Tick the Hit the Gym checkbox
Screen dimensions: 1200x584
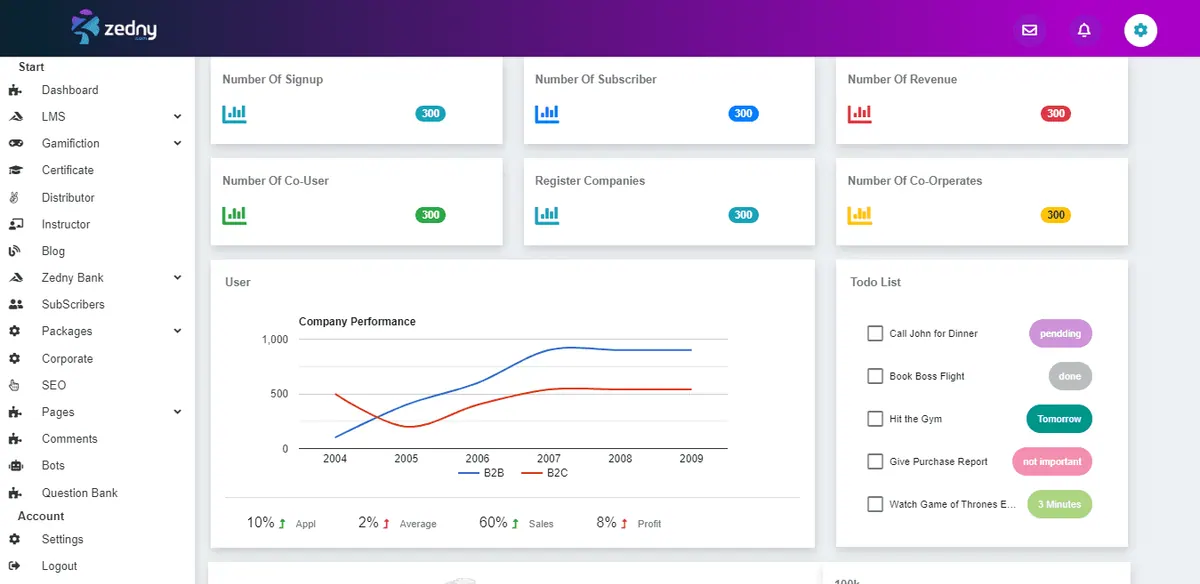[875, 419]
